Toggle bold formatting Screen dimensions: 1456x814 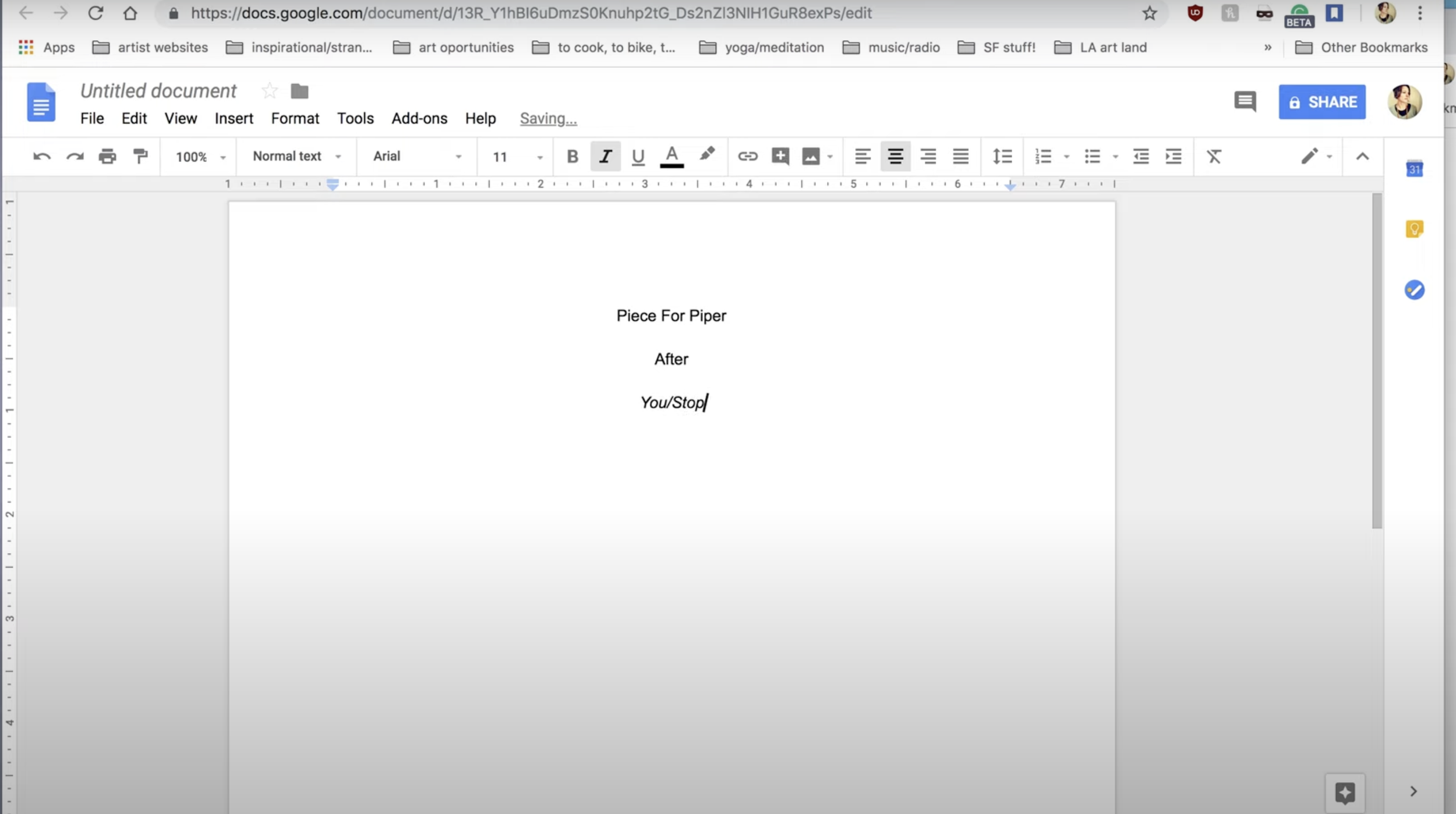point(572,156)
